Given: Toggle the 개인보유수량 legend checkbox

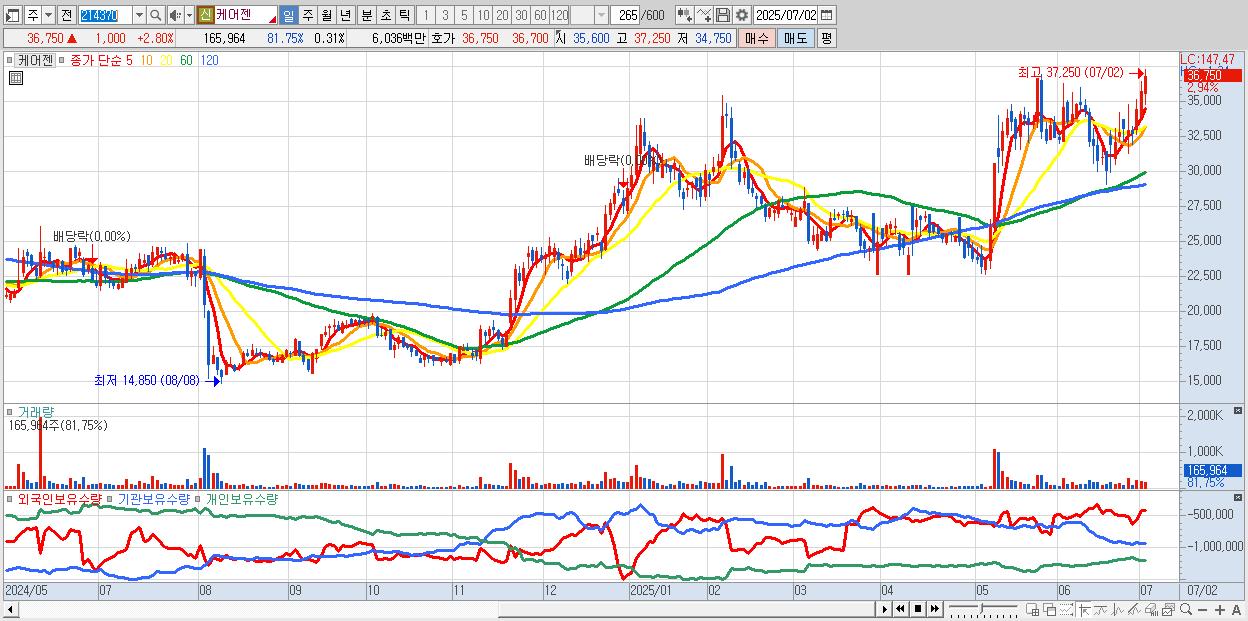Looking at the screenshot, I should coord(199,498).
